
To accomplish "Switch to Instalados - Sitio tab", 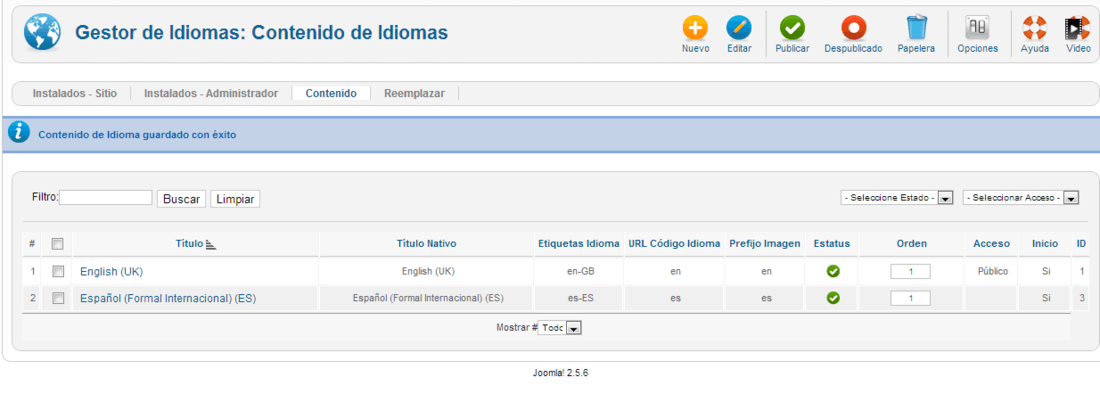I will (74, 93).
